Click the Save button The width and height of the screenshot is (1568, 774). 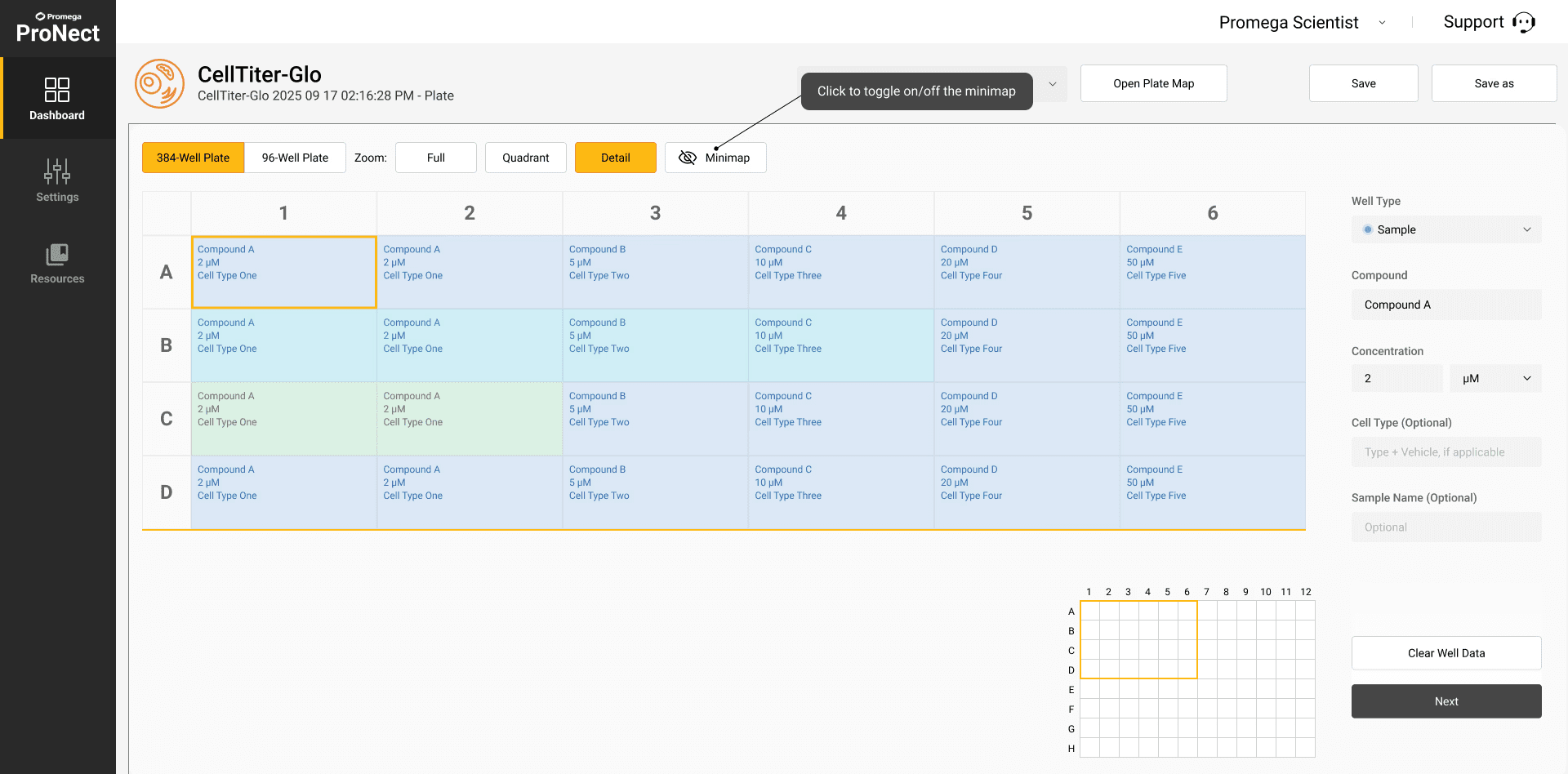1364,83
